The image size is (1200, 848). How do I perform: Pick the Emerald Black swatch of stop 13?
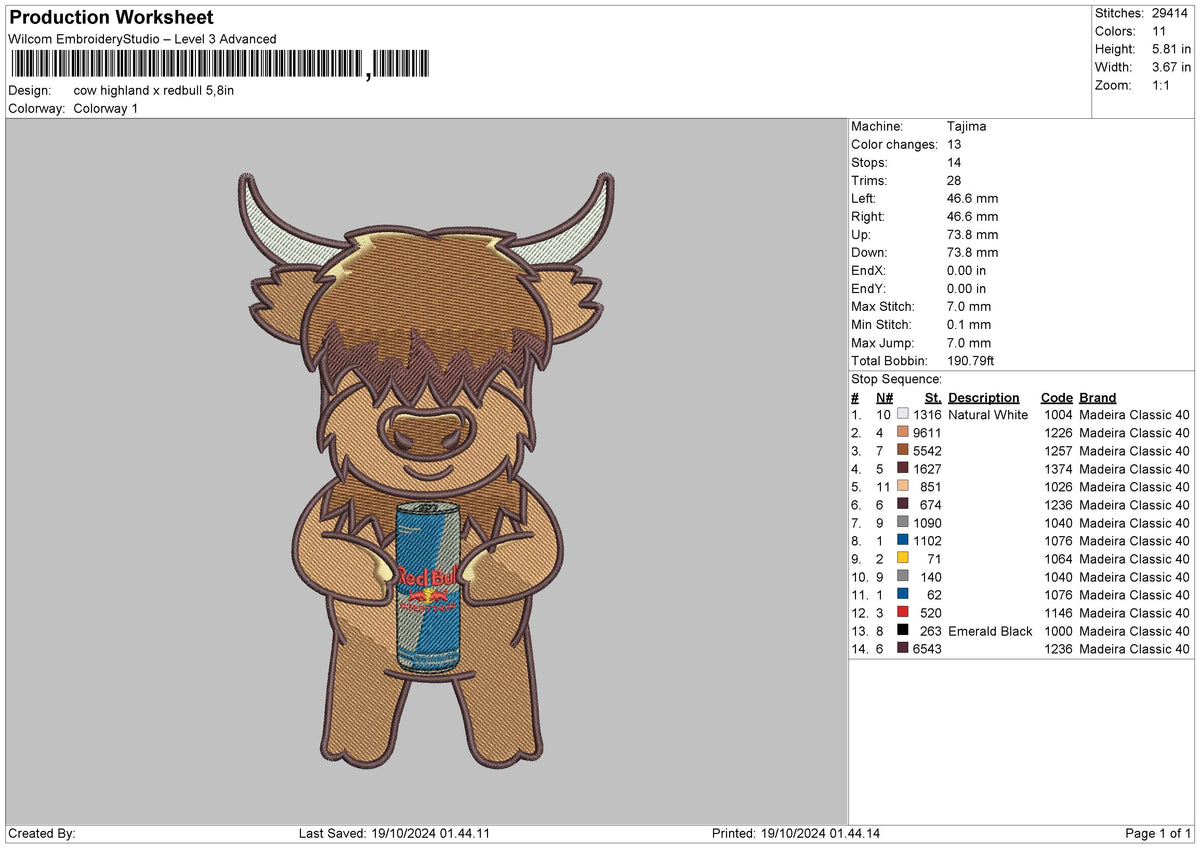[903, 631]
